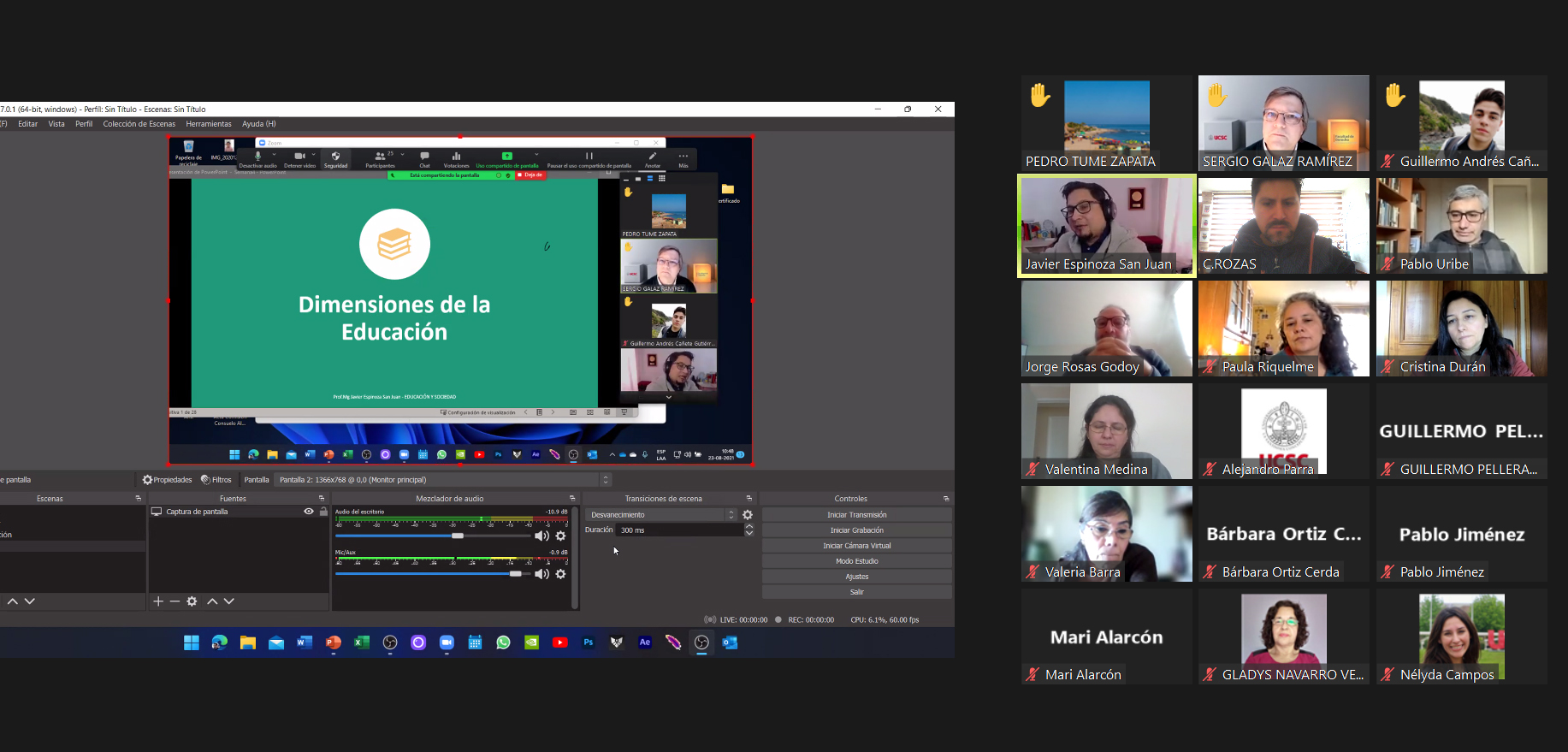Toggle visibility eye of Captura de pantalla
Viewport: 1568px width, 752px height.
pos(309,512)
